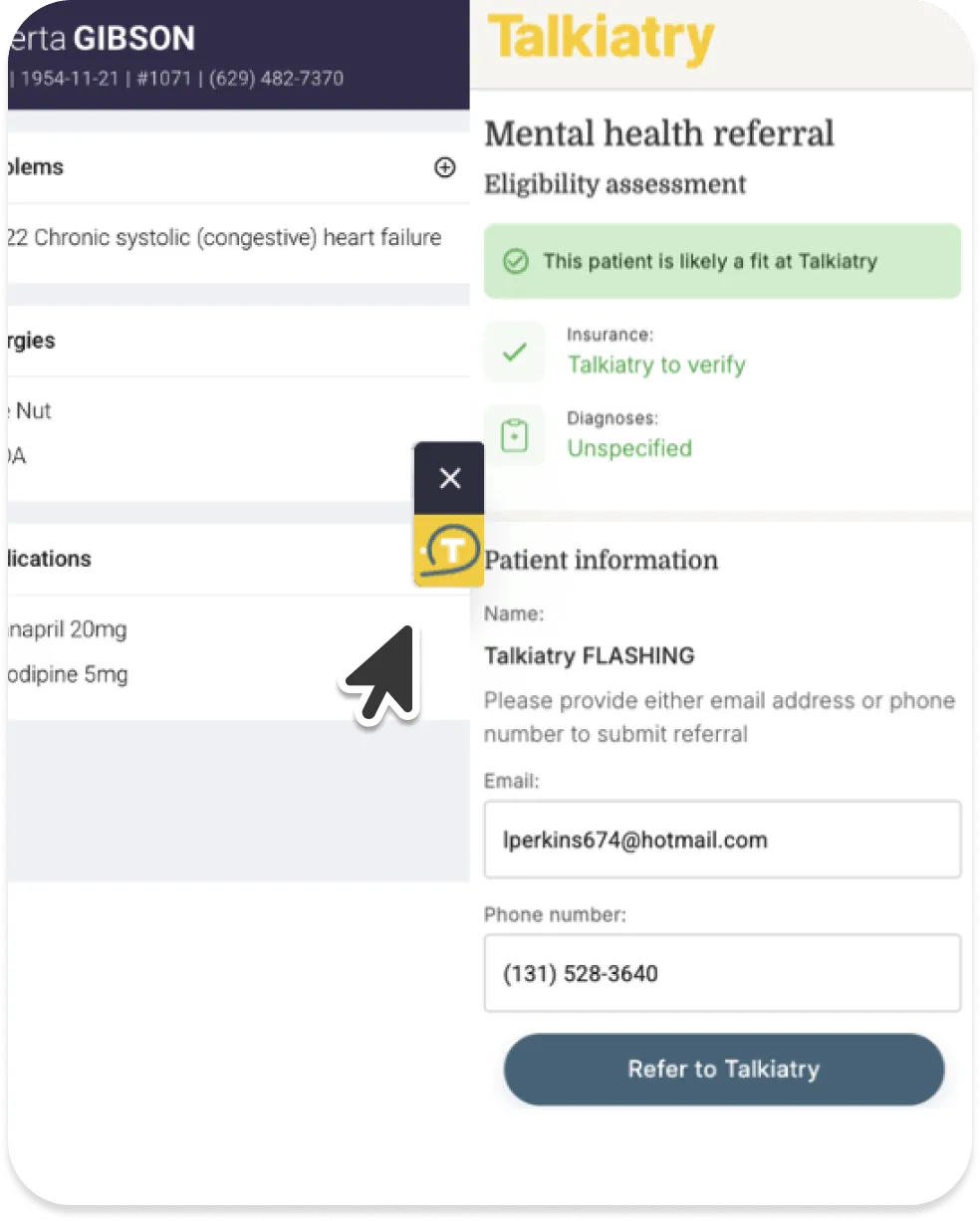
Task: Click inside the Email field
Action: 722,840
